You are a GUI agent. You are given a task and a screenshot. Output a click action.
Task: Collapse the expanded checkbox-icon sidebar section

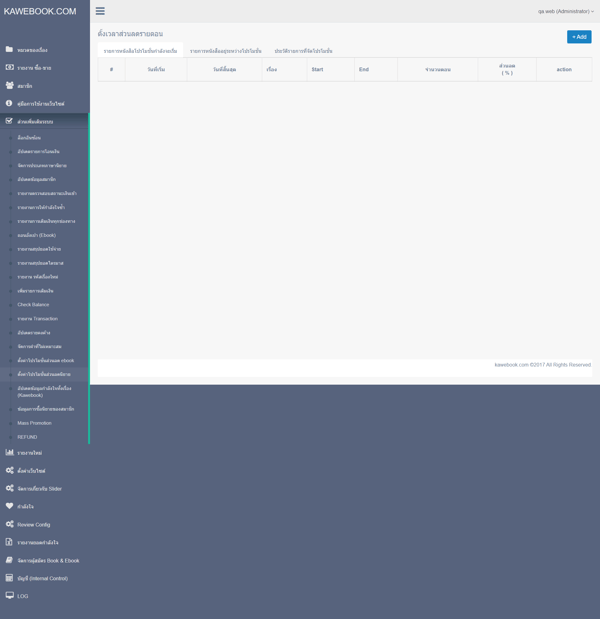[35, 121]
